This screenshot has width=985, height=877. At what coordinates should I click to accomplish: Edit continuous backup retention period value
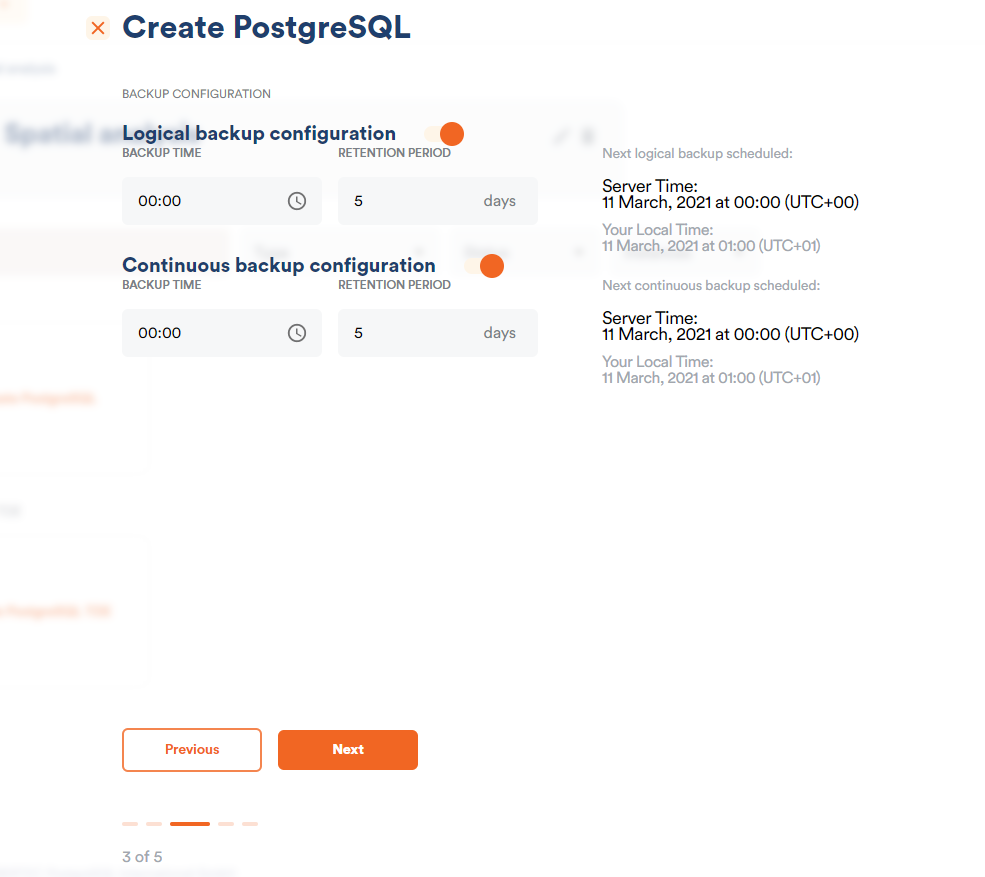tap(438, 333)
